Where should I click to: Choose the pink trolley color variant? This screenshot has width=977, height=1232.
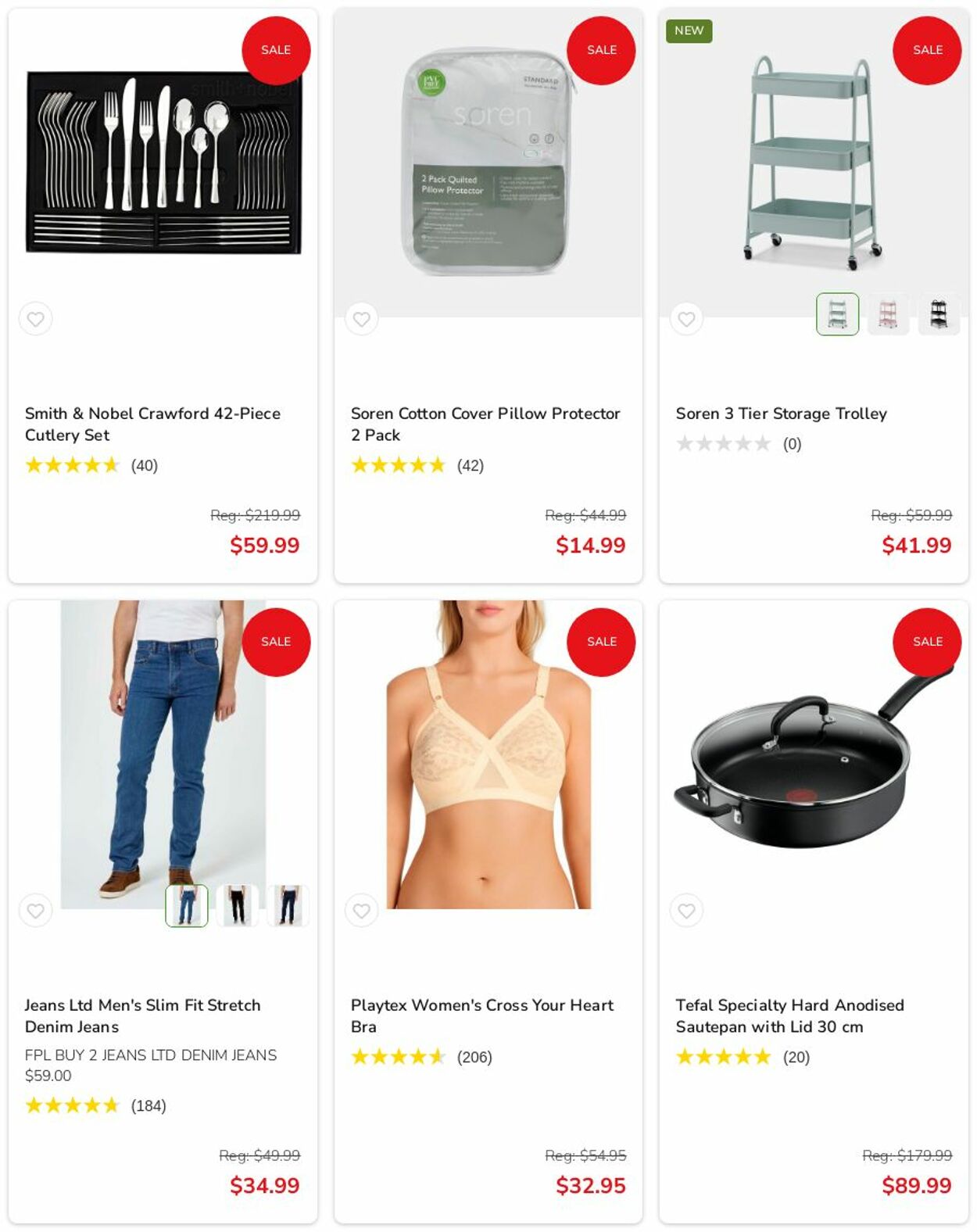point(888,314)
